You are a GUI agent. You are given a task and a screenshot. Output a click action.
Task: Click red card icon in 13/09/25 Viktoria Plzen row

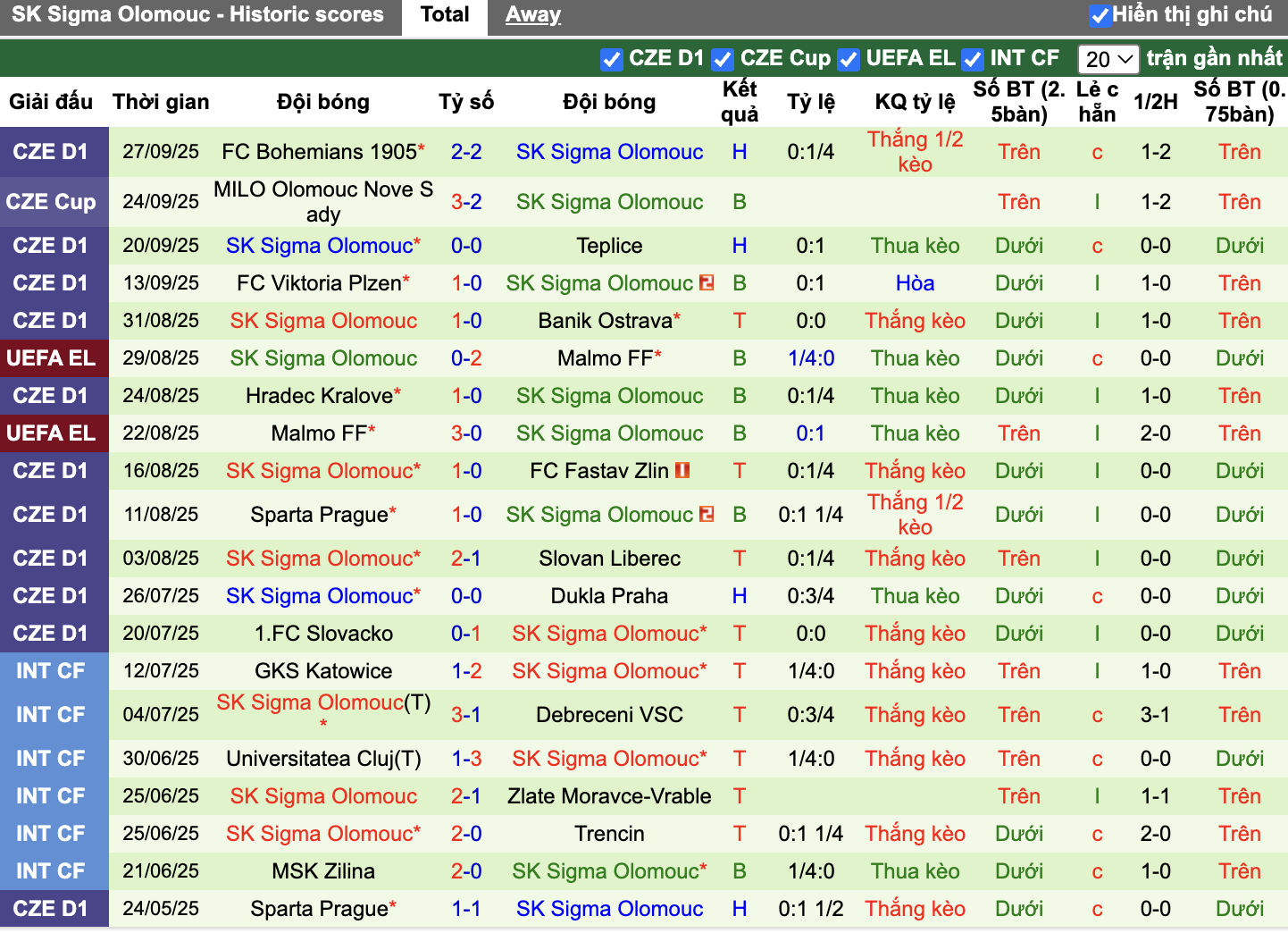[x=707, y=283]
